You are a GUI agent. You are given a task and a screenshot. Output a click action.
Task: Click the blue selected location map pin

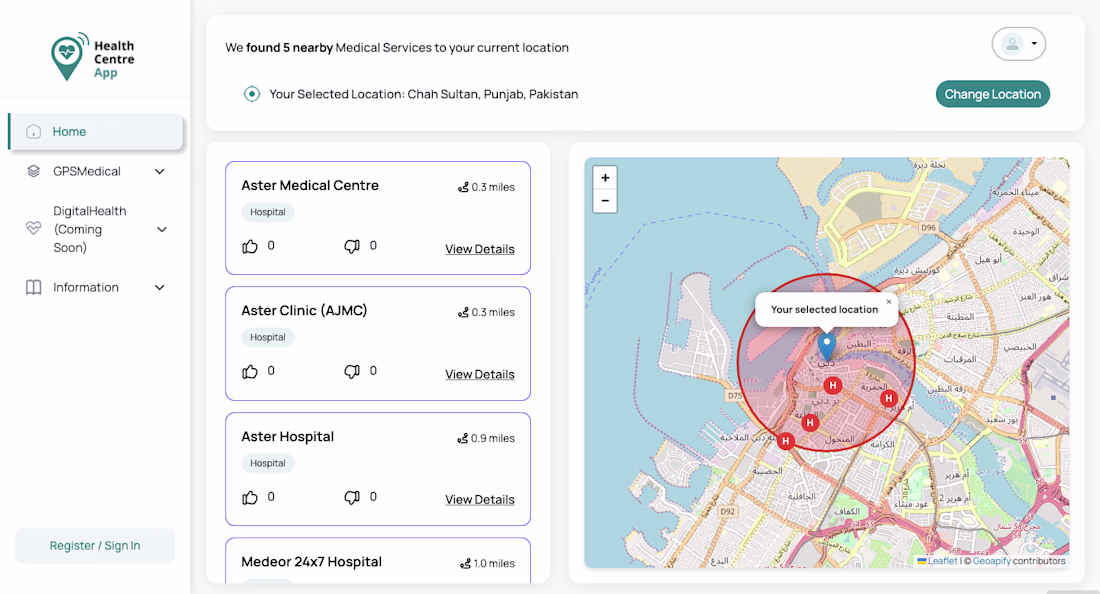[826, 346]
